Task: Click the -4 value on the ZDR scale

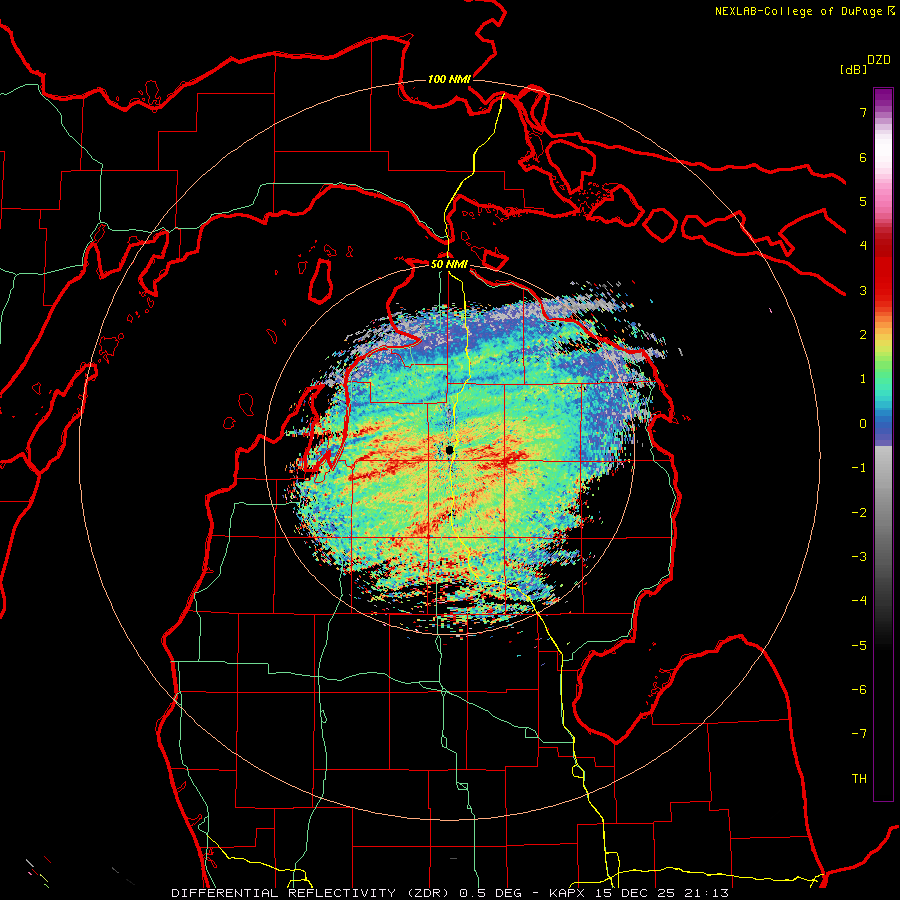Action: tap(859, 600)
